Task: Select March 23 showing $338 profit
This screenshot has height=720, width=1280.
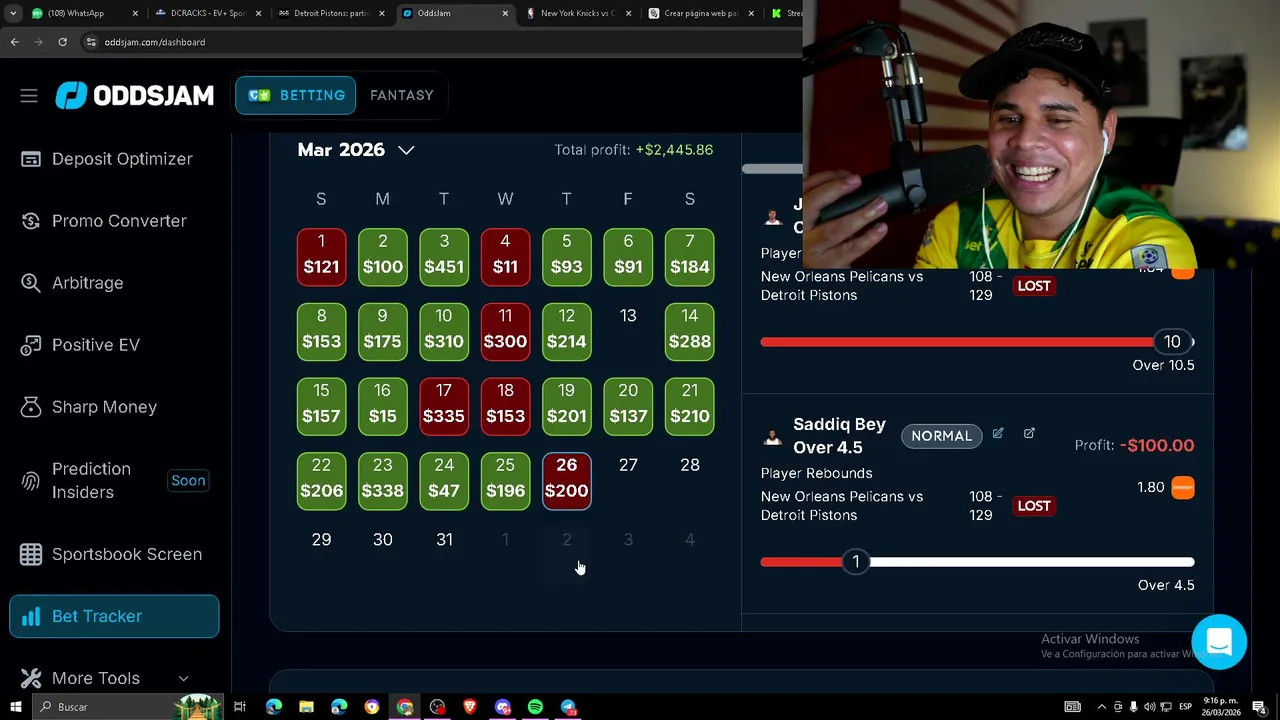Action: tap(382, 480)
